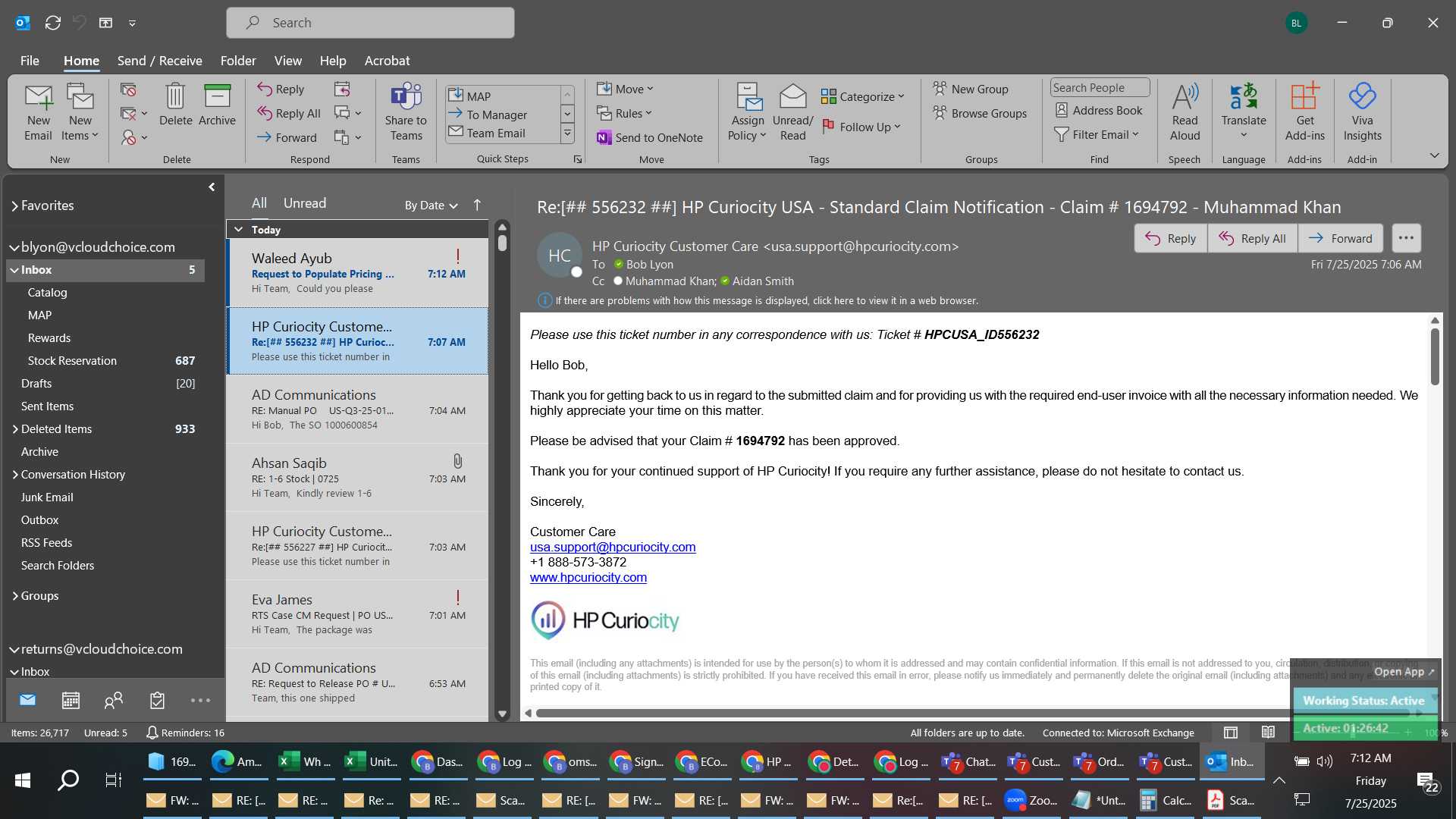Open the File tab
Image resolution: width=1456 pixels, height=819 pixels.
coord(30,61)
